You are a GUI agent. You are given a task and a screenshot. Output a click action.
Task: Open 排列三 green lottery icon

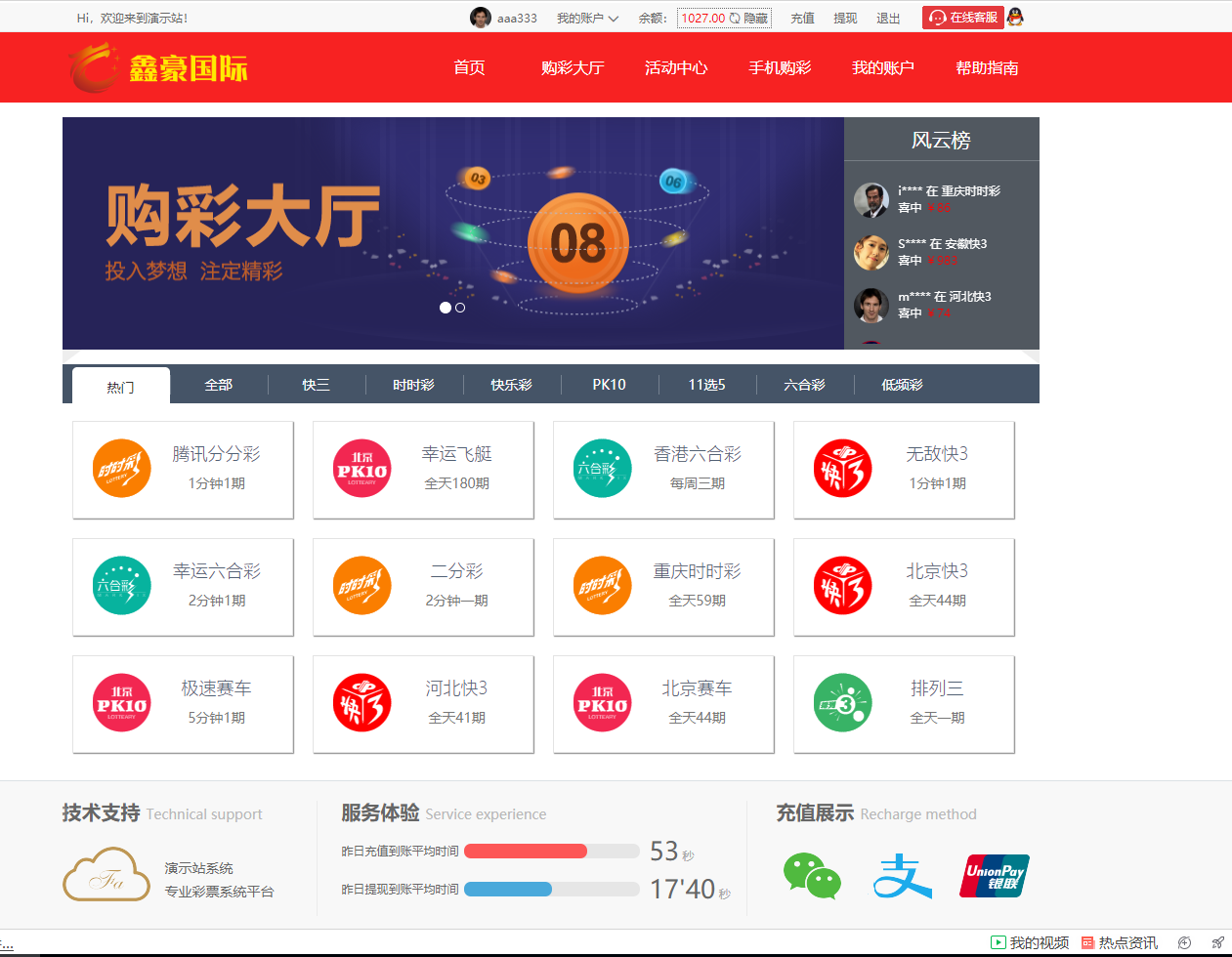(x=843, y=703)
